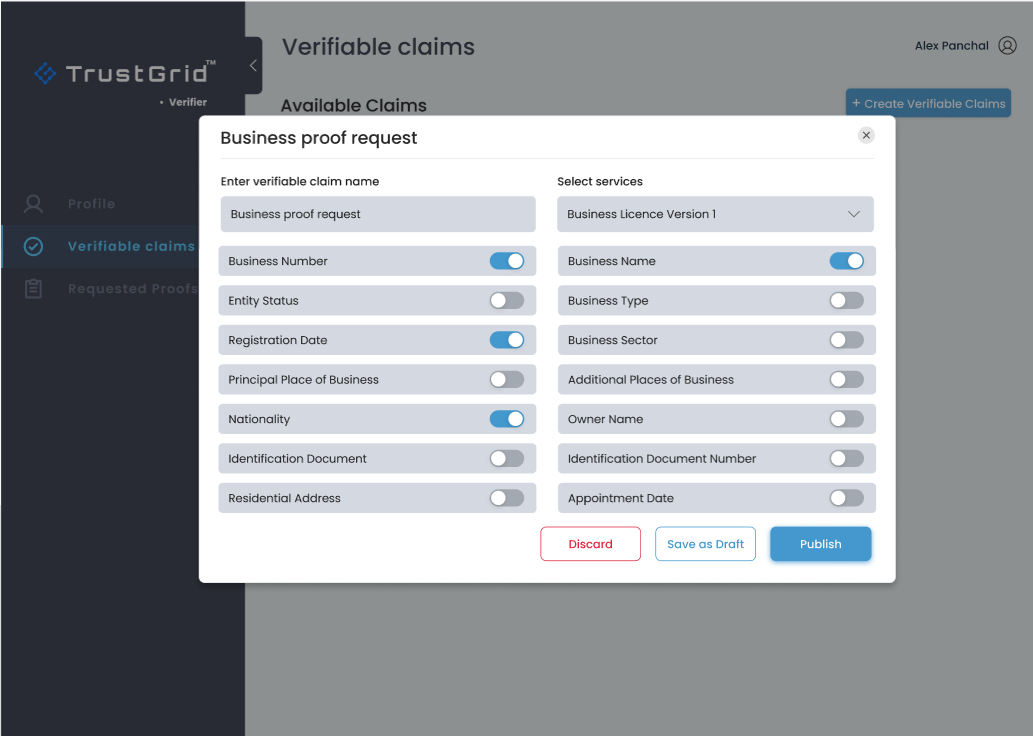Open the user account avatar icon
1033x736 pixels.
1007,46
